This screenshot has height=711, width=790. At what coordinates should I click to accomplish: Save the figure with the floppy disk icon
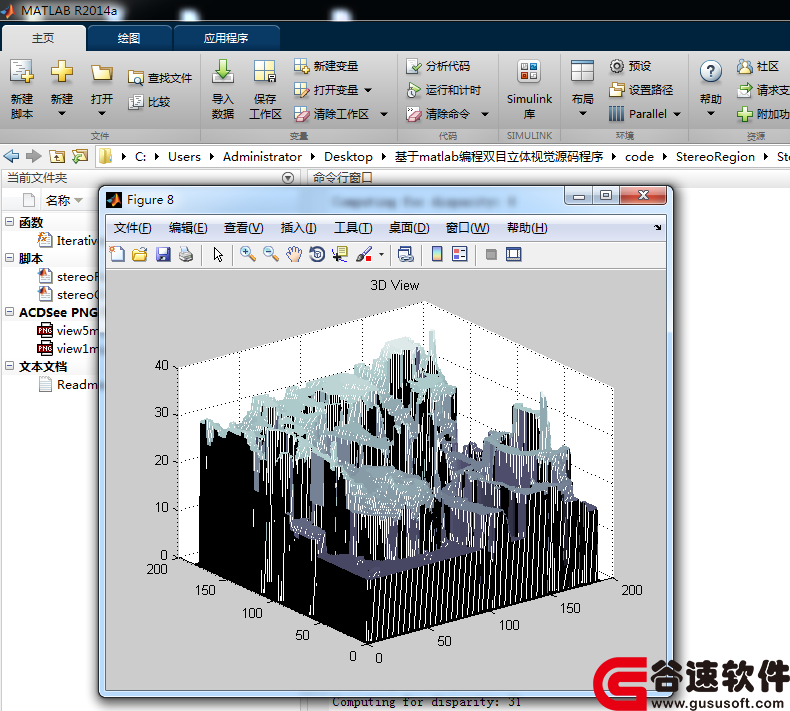(163, 254)
